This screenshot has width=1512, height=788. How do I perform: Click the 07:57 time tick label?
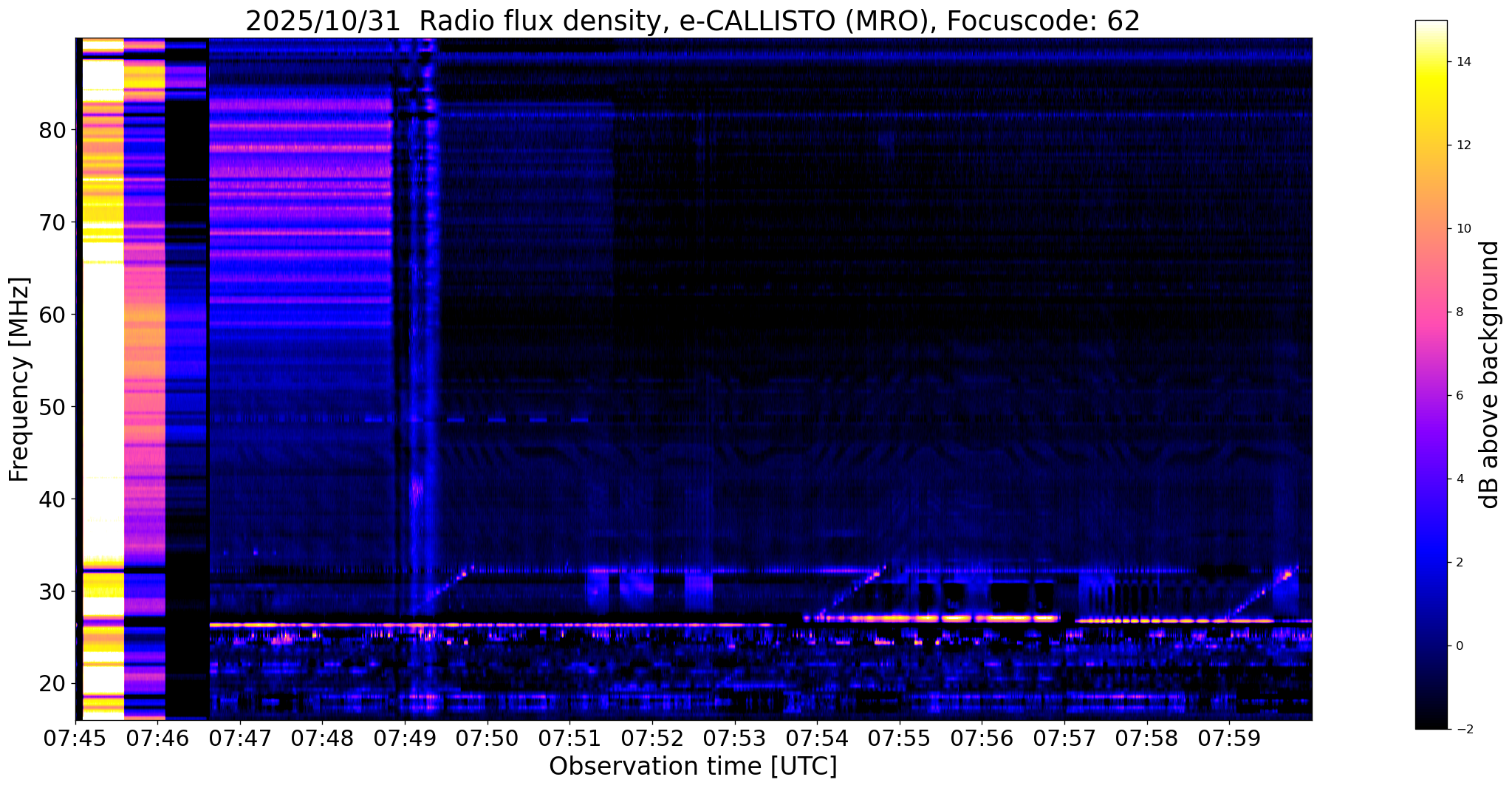(1064, 737)
